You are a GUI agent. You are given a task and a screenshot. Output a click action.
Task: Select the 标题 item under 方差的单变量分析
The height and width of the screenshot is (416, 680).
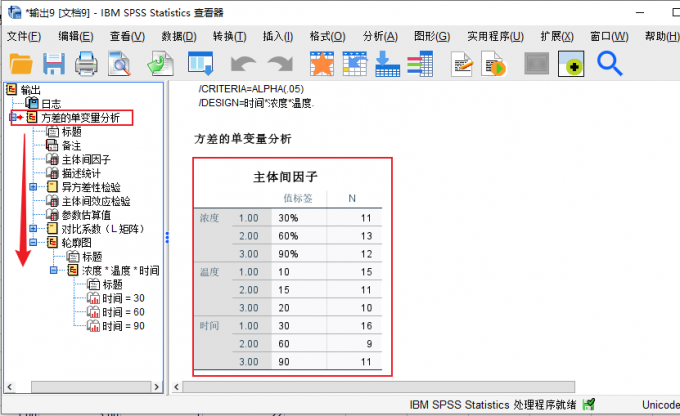[71, 131]
